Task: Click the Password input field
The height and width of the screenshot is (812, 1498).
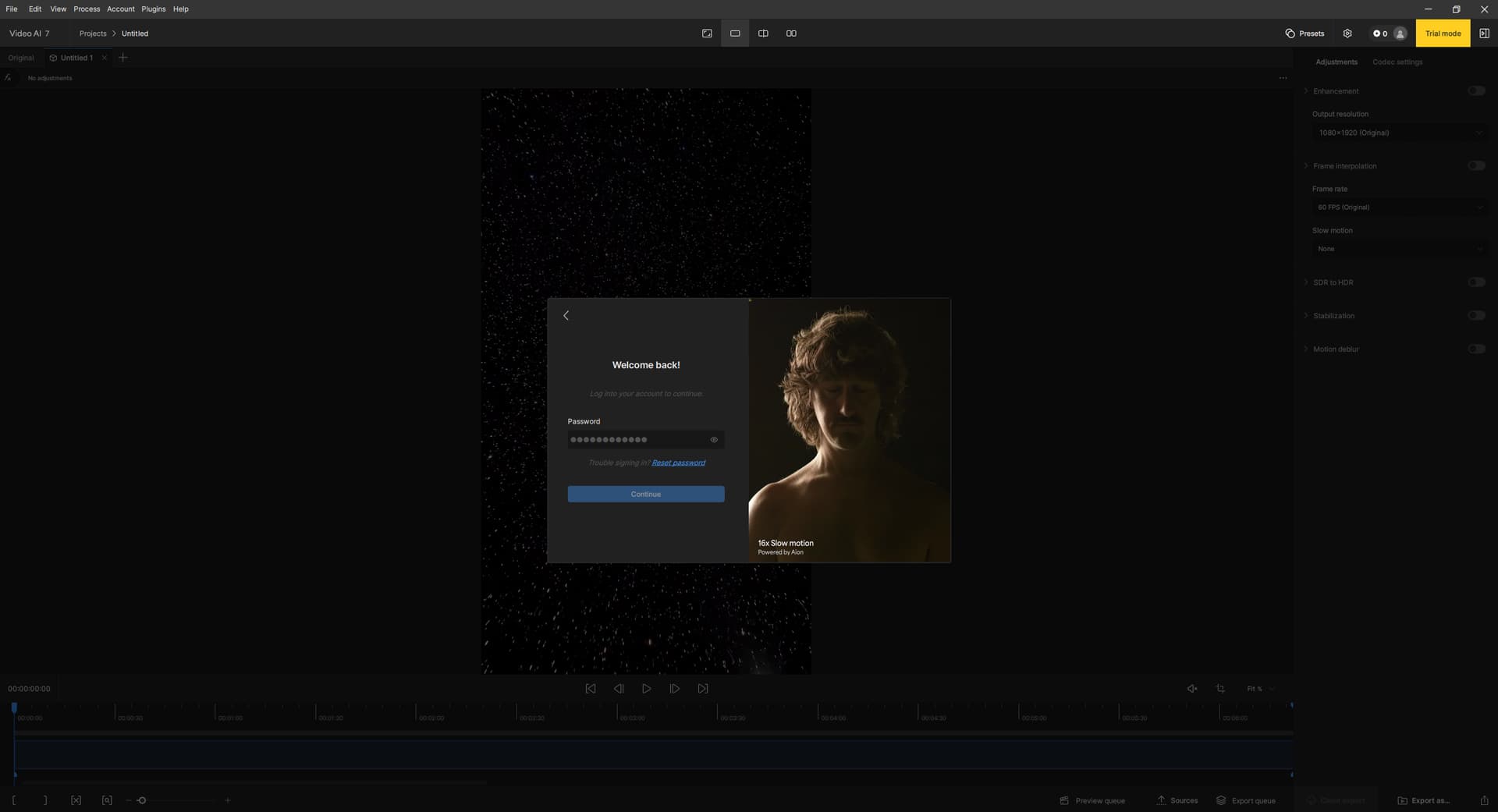Action: 636,440
